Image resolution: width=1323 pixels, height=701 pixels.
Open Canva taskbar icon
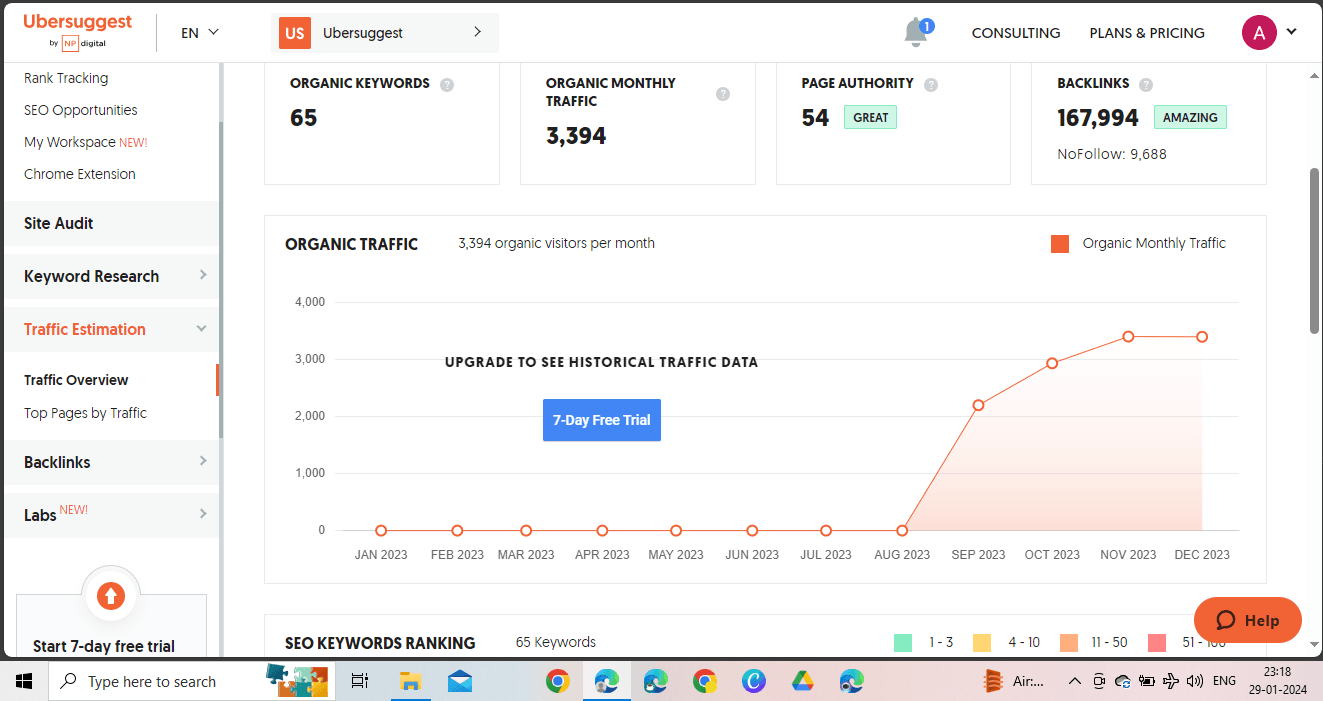(754, 681)
